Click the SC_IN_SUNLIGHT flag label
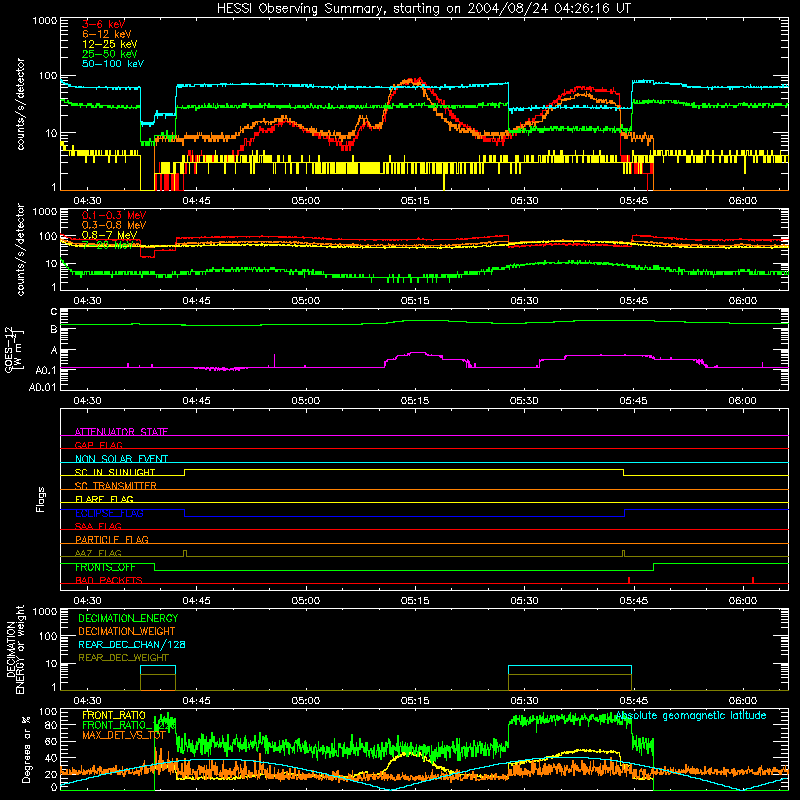Image resolution: width=800 pixels, height=800 pixels. point(115,472)
